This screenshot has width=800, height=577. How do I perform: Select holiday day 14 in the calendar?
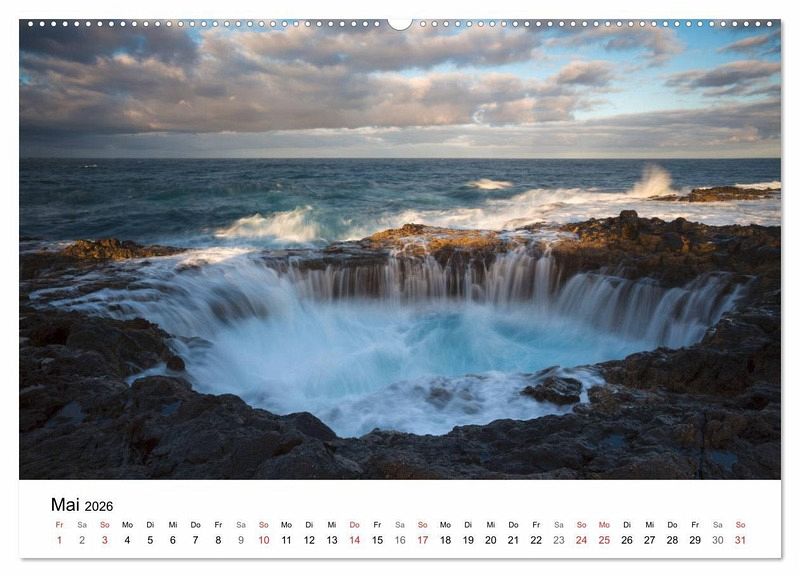[355, 540]
